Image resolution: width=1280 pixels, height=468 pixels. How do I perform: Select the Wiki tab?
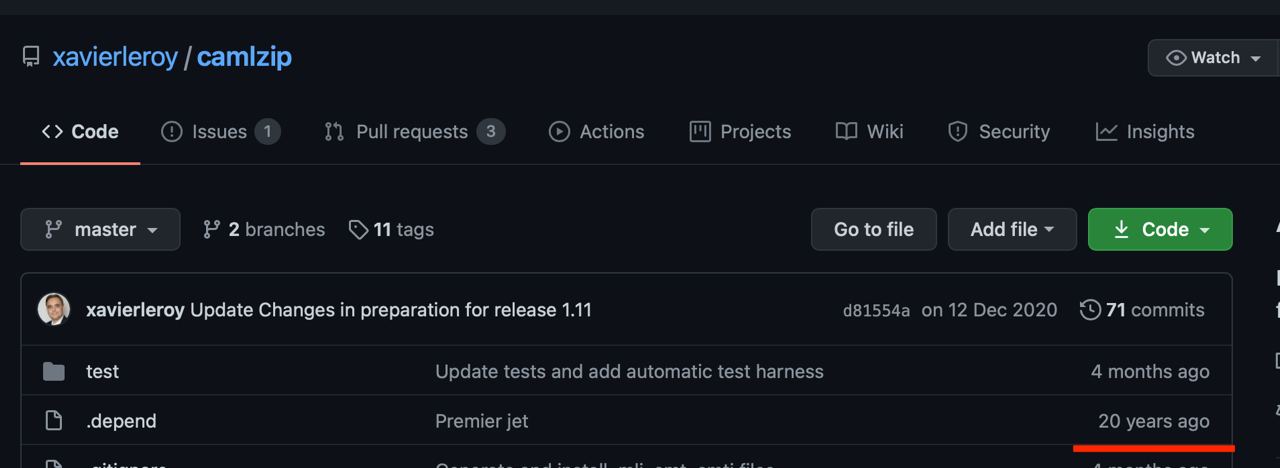pyautogui.click(x=869, y=131)
